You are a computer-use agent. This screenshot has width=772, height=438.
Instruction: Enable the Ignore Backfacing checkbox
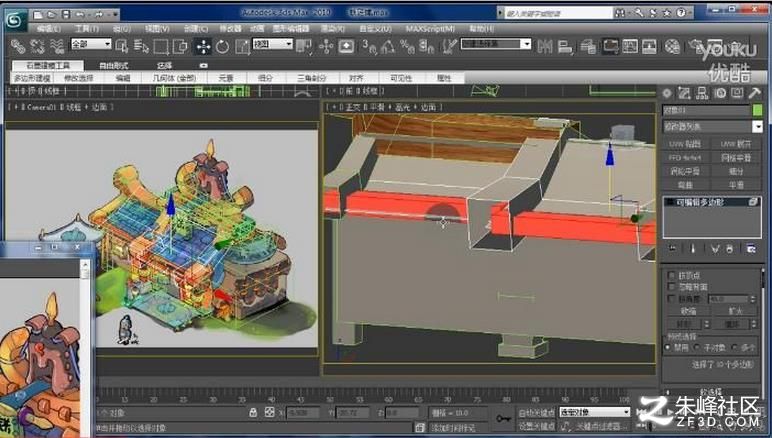pyautogui.click(x=671, y=286)
